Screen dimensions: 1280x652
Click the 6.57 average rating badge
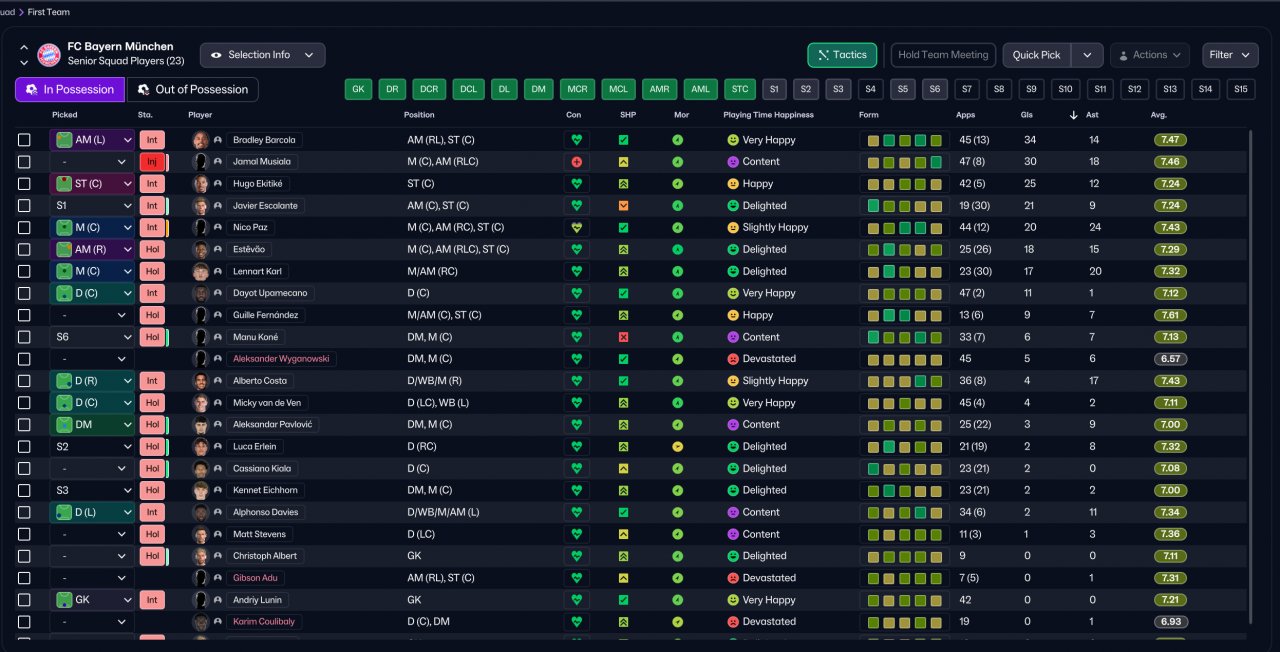pyautogui.click(x=1170, y=359)
